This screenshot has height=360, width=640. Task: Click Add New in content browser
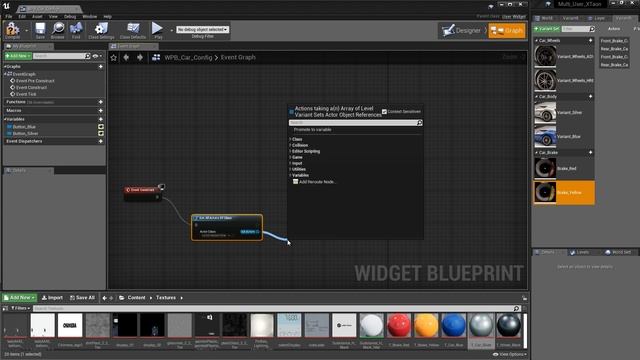point(19,298)
